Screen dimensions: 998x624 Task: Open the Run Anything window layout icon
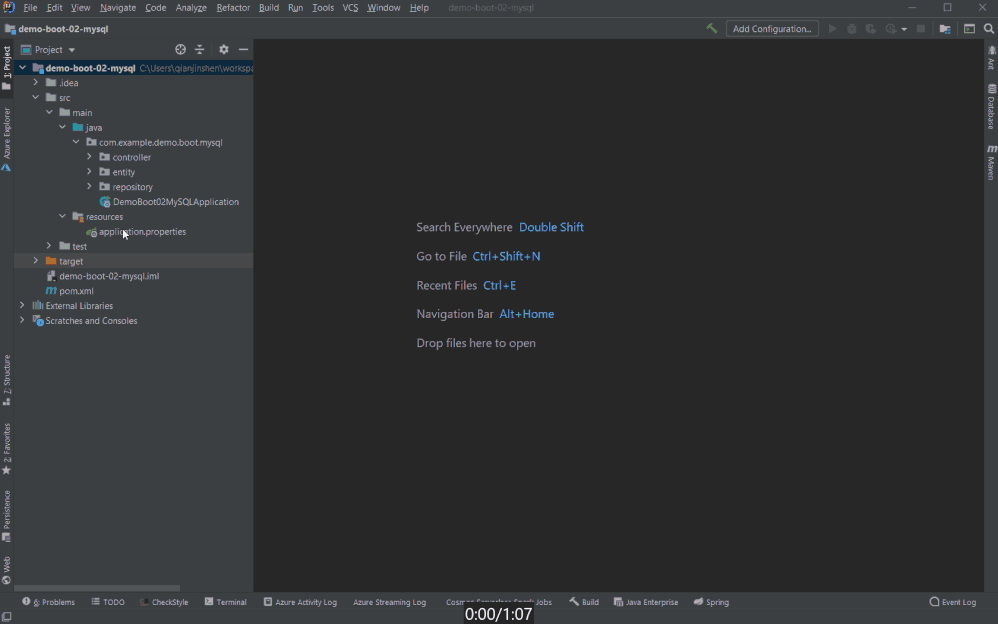click(x=969, y=29)
